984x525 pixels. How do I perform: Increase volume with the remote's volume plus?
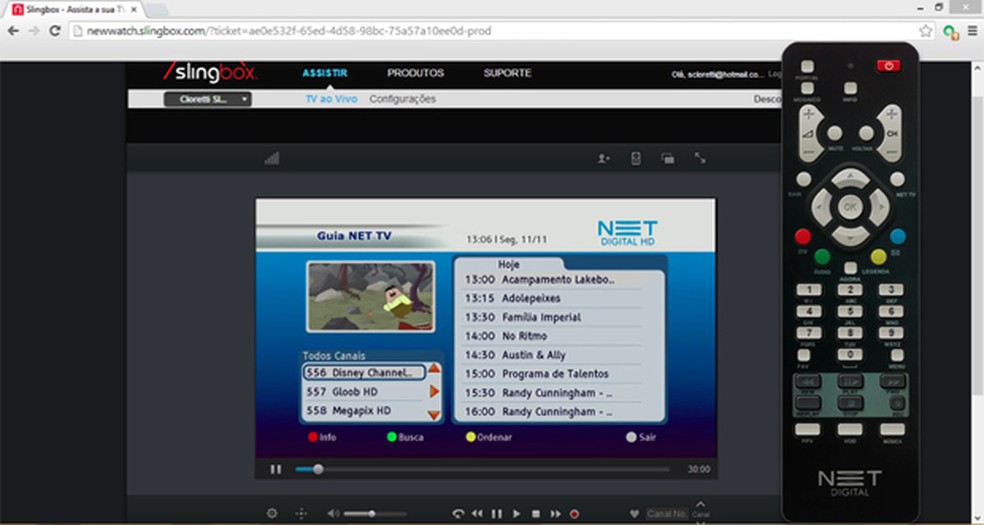[810, 115]
